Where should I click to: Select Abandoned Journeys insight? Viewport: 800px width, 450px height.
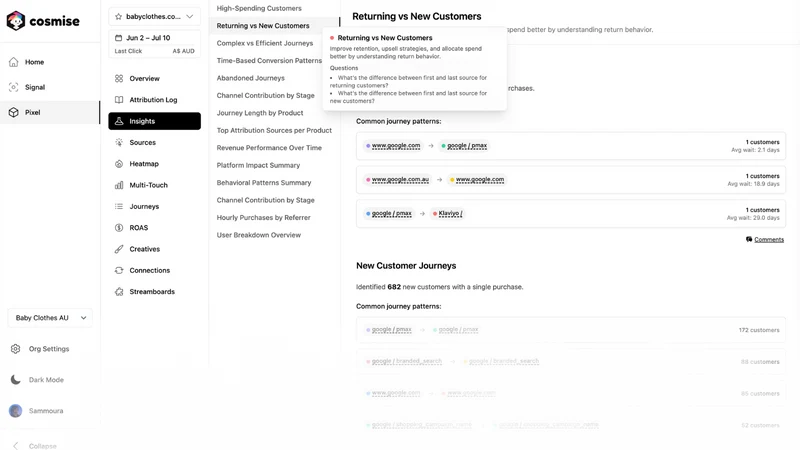point(251,78)
